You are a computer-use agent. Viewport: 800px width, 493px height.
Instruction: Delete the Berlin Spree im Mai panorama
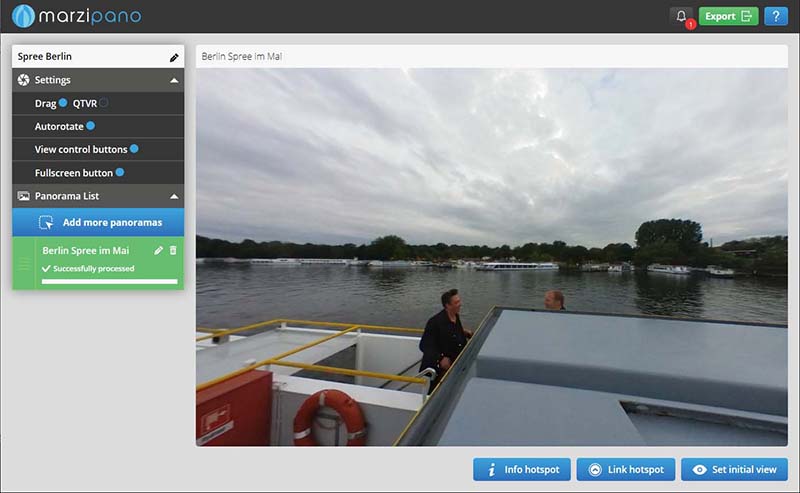click(x=173, y=250)
